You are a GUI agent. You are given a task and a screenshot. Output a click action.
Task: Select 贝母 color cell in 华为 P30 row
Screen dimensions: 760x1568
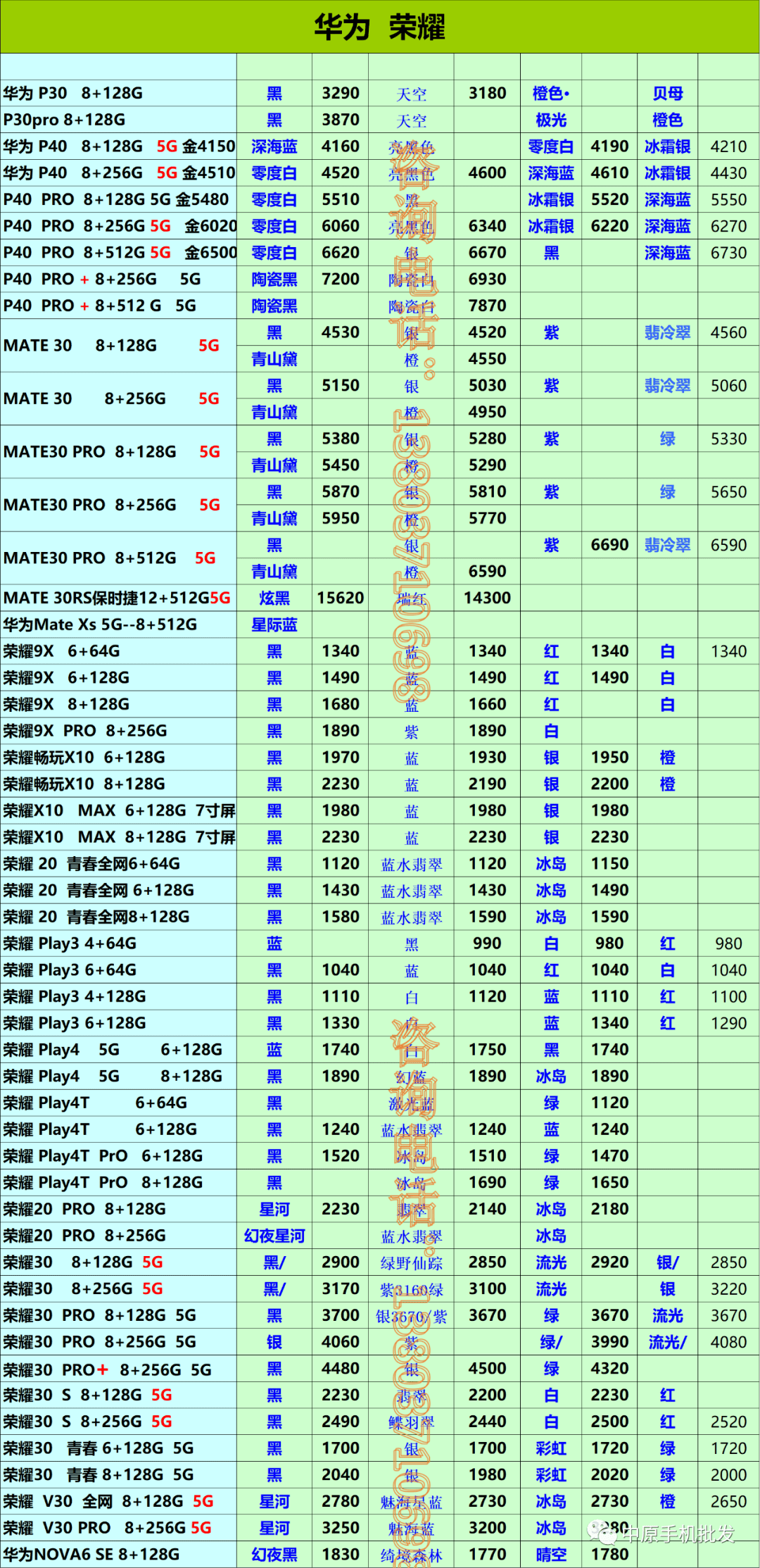tap(667, 94)
